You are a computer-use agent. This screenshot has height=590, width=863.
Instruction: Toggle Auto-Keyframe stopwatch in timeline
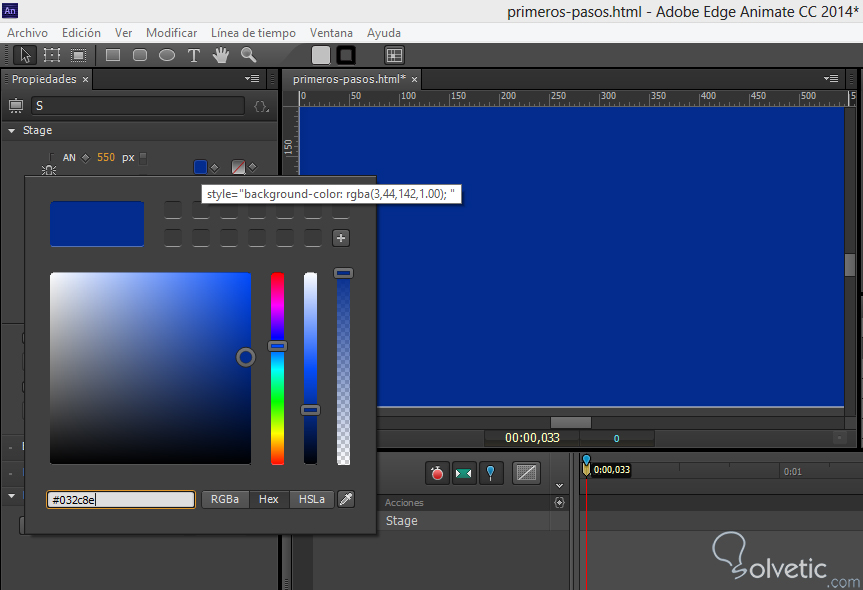(437, 473)
